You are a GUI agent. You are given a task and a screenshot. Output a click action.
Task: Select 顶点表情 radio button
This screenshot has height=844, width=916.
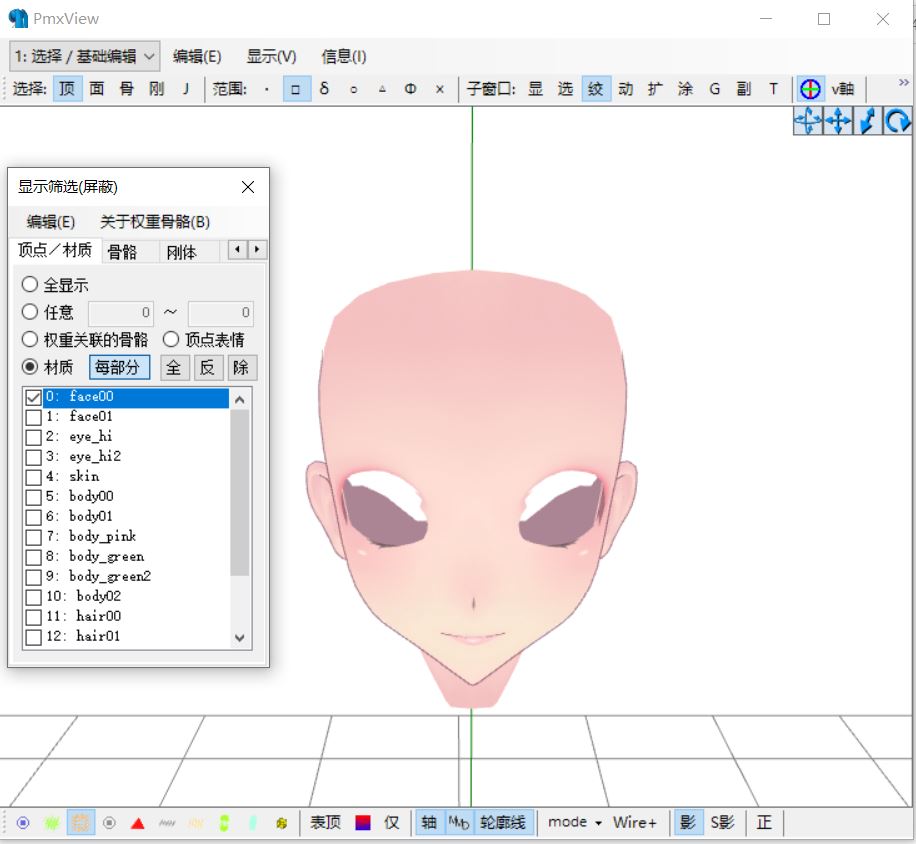171,339
